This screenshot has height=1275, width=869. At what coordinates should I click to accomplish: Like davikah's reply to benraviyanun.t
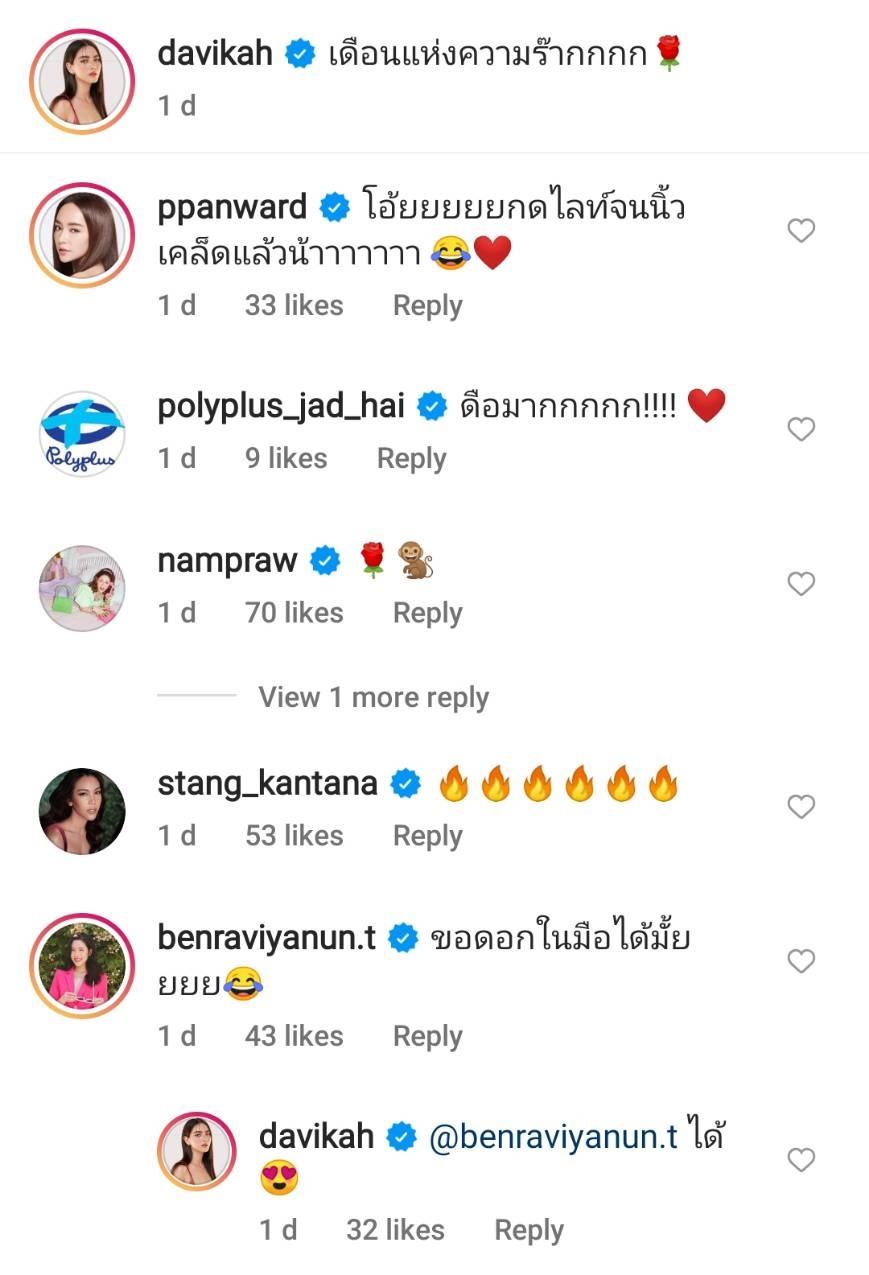click(801, 1160)
